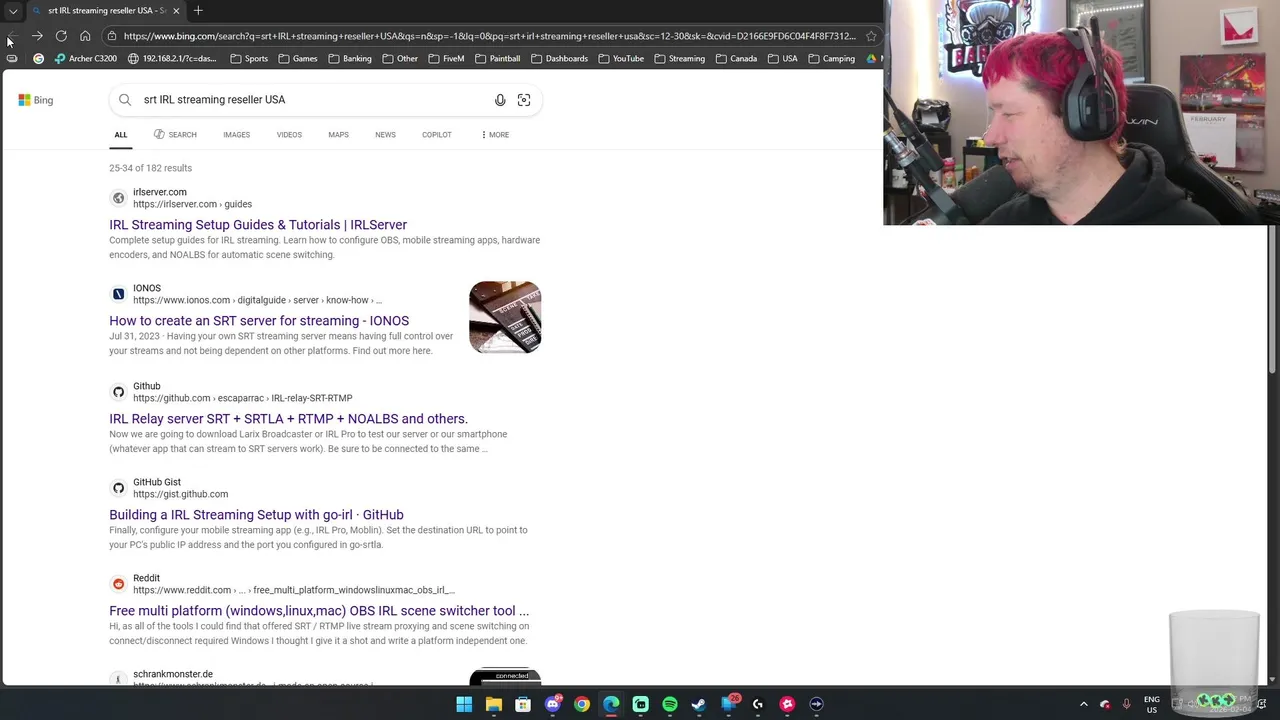This screenshot has width=1280, height=720.
Task: Open 'IRL Streaming Setup Guides & Tutorials' result
Action: (x=258, y=225)
